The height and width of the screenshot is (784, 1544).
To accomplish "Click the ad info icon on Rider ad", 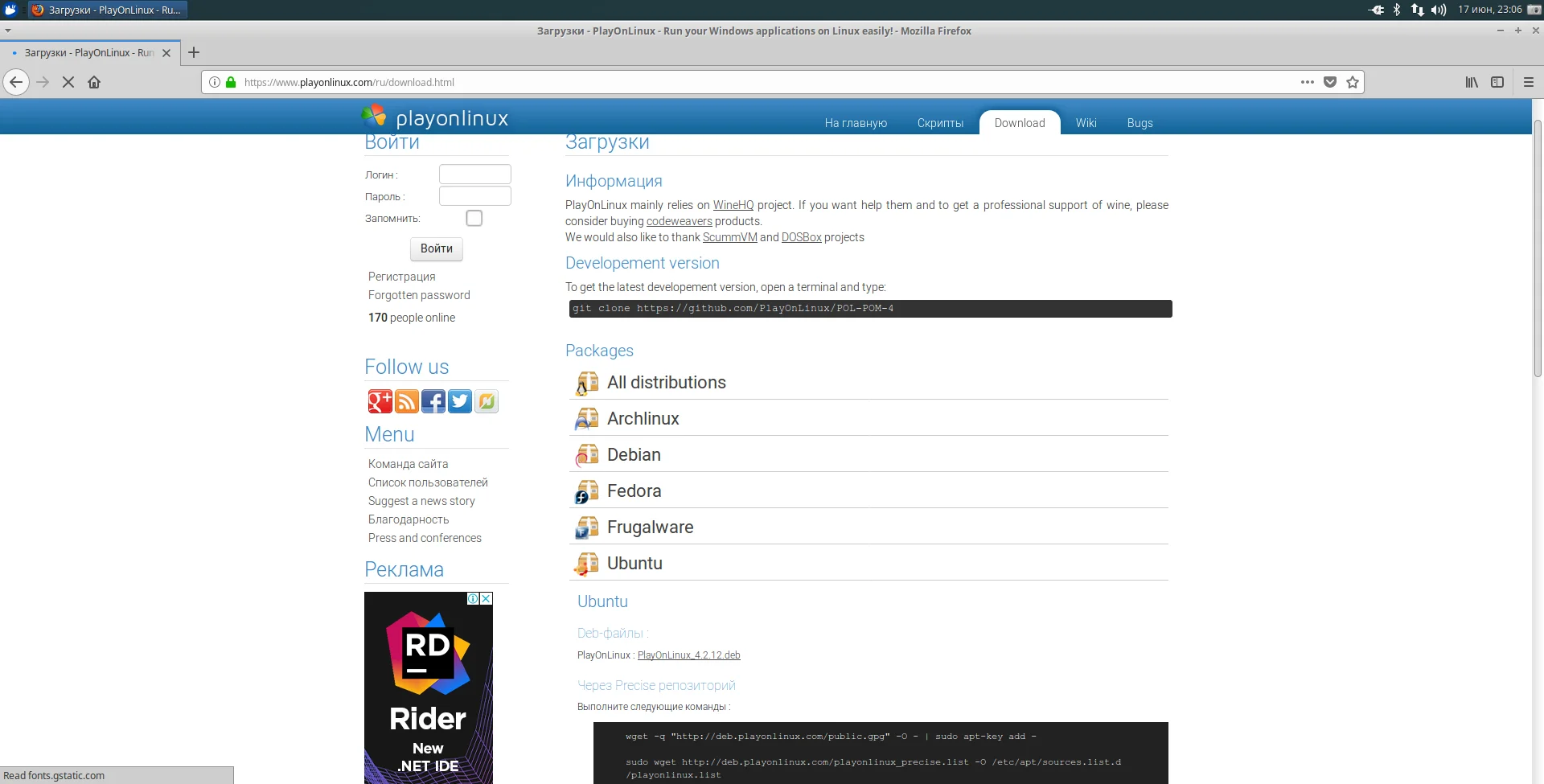I will pyautogui.click(x=474, y=598).
